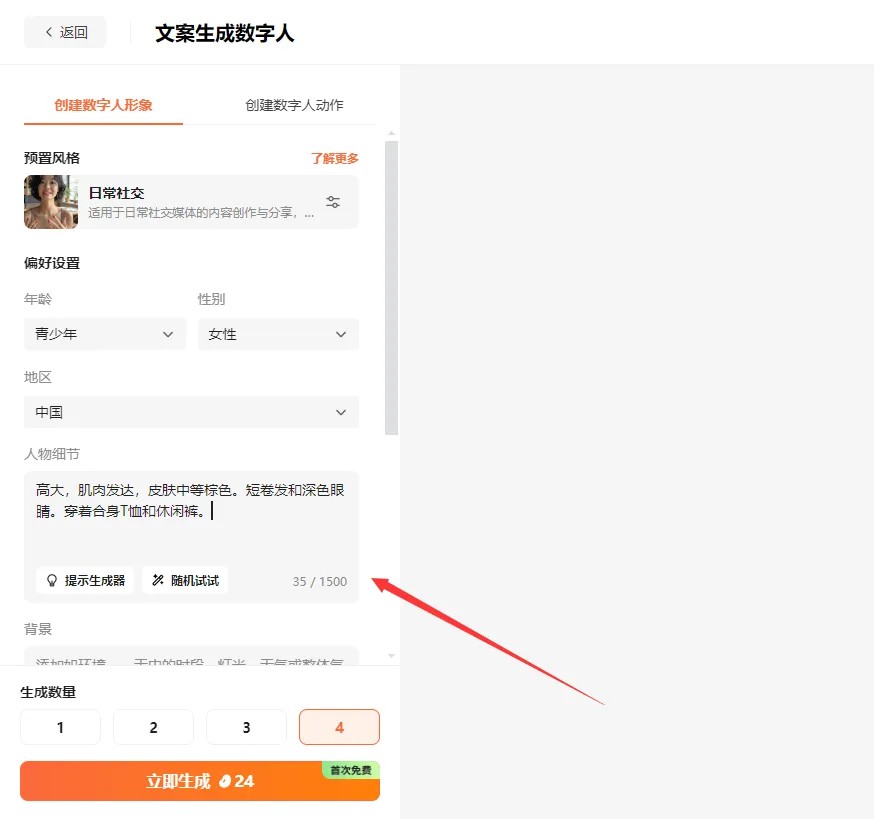The image size is (874, 819).
Task: Set 生成数量 to 1
Action: [x=60, y=727]
